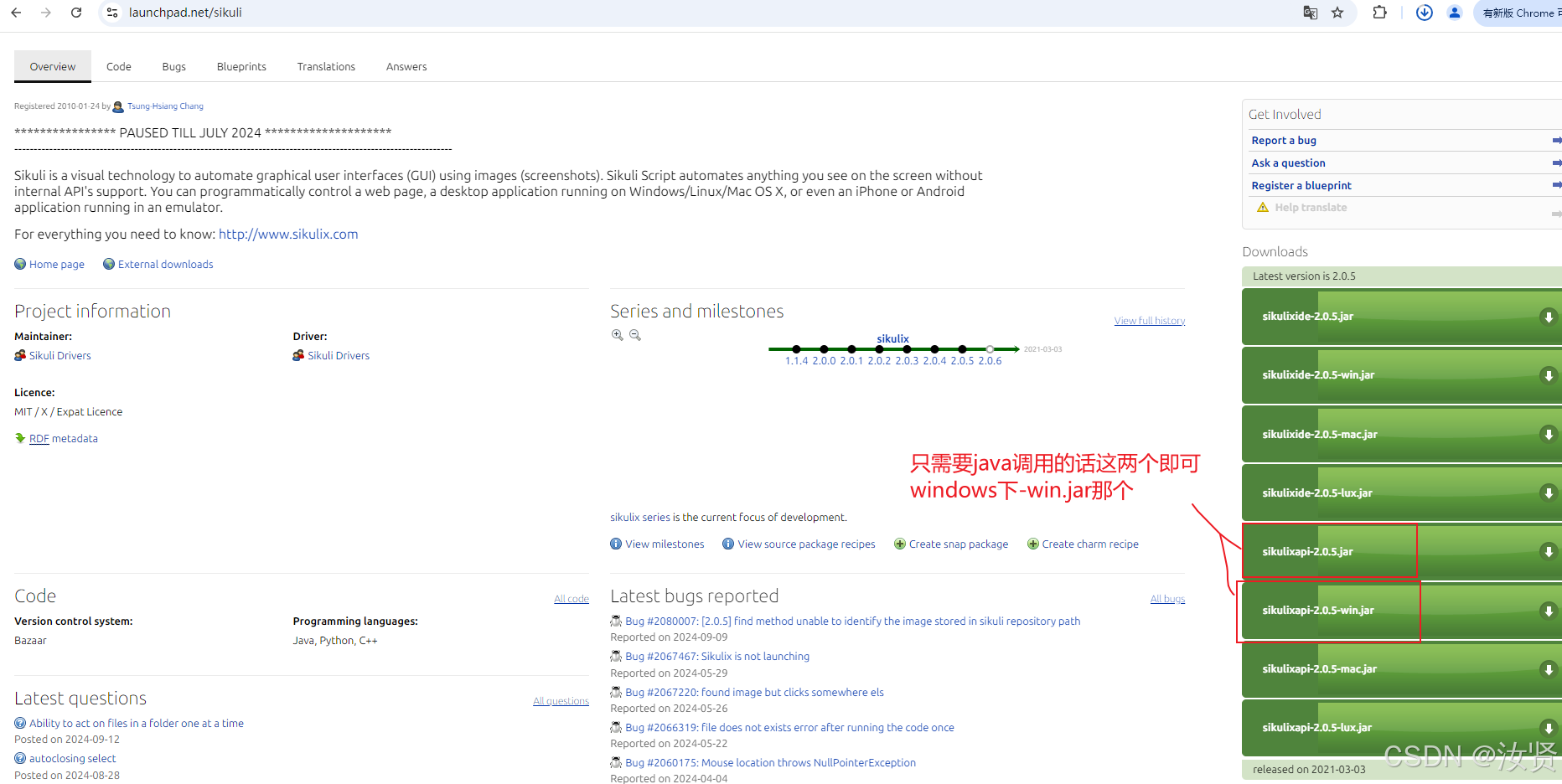Click View full history link

[x=1150, y=321]
